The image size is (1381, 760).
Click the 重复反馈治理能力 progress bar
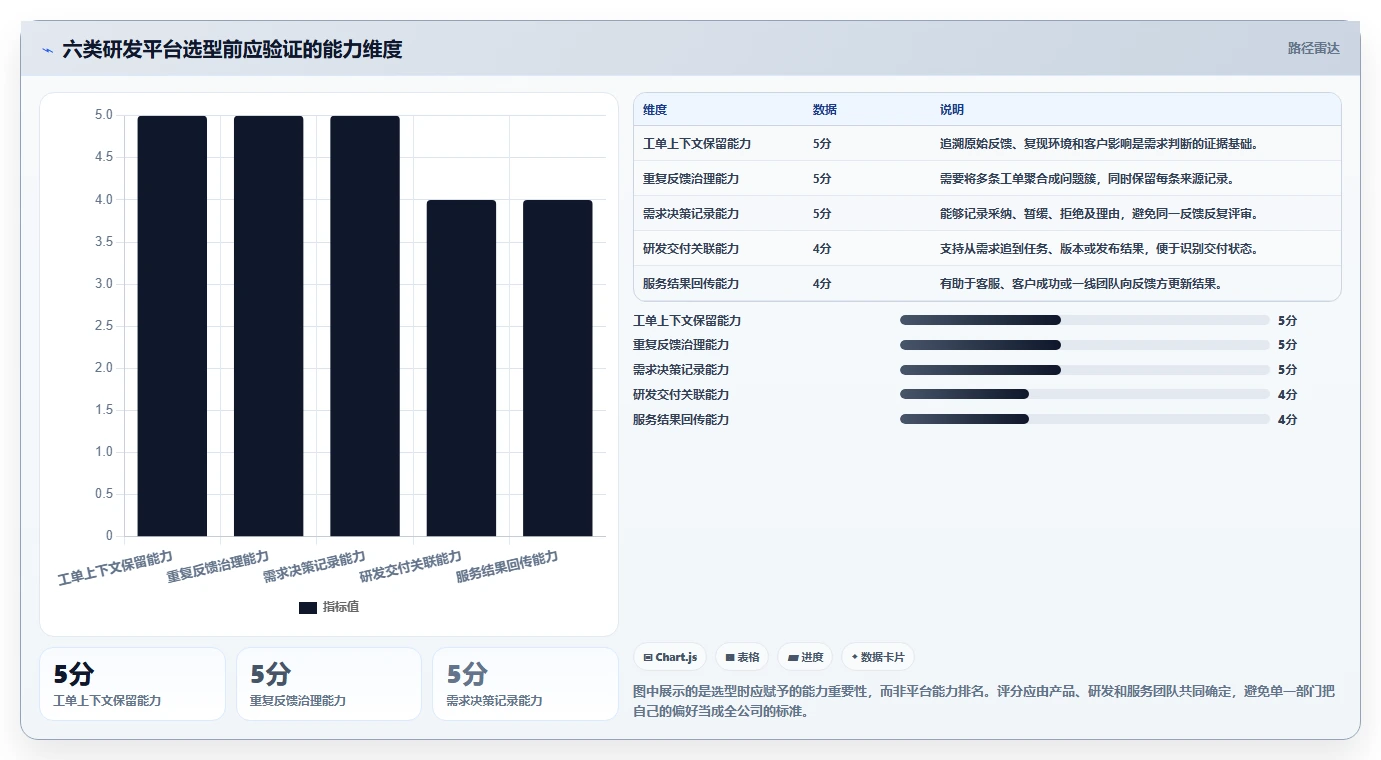[x=1084, y=345]
